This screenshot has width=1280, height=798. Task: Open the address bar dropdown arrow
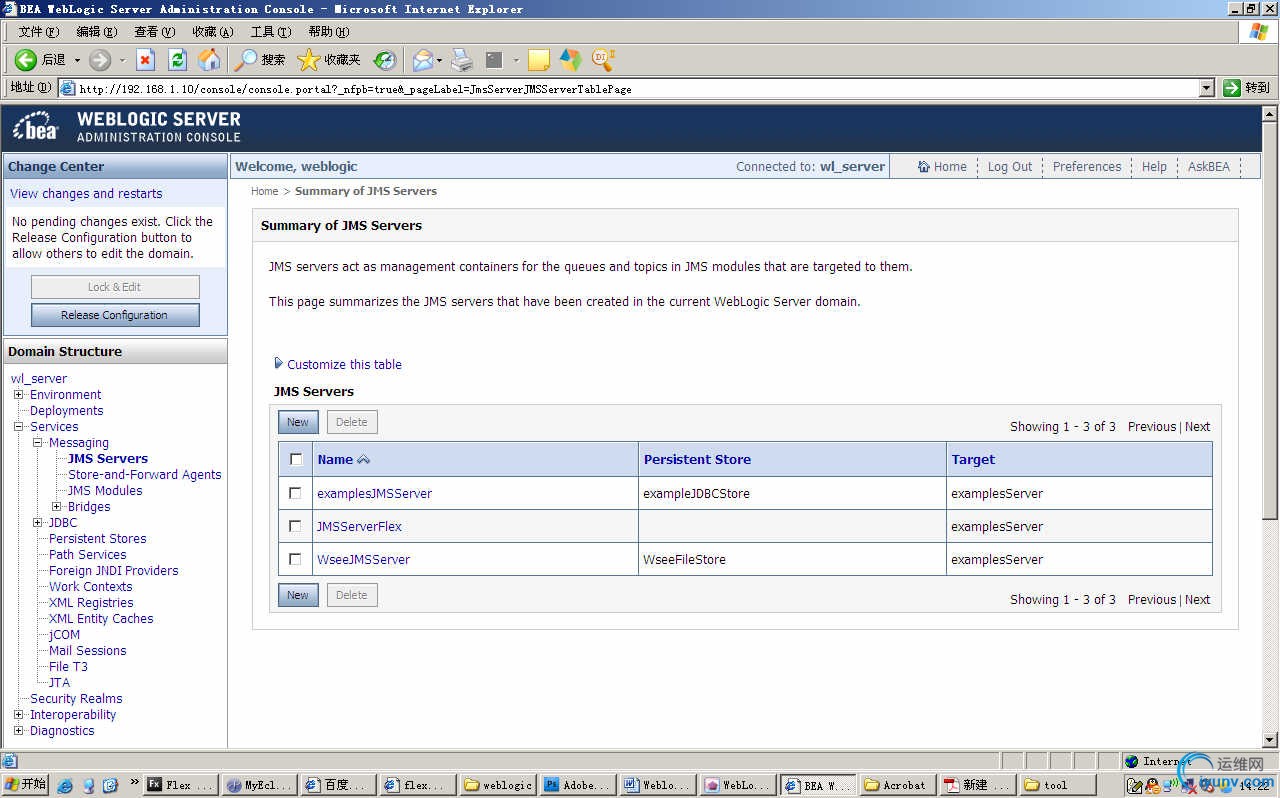[1206, 88]
